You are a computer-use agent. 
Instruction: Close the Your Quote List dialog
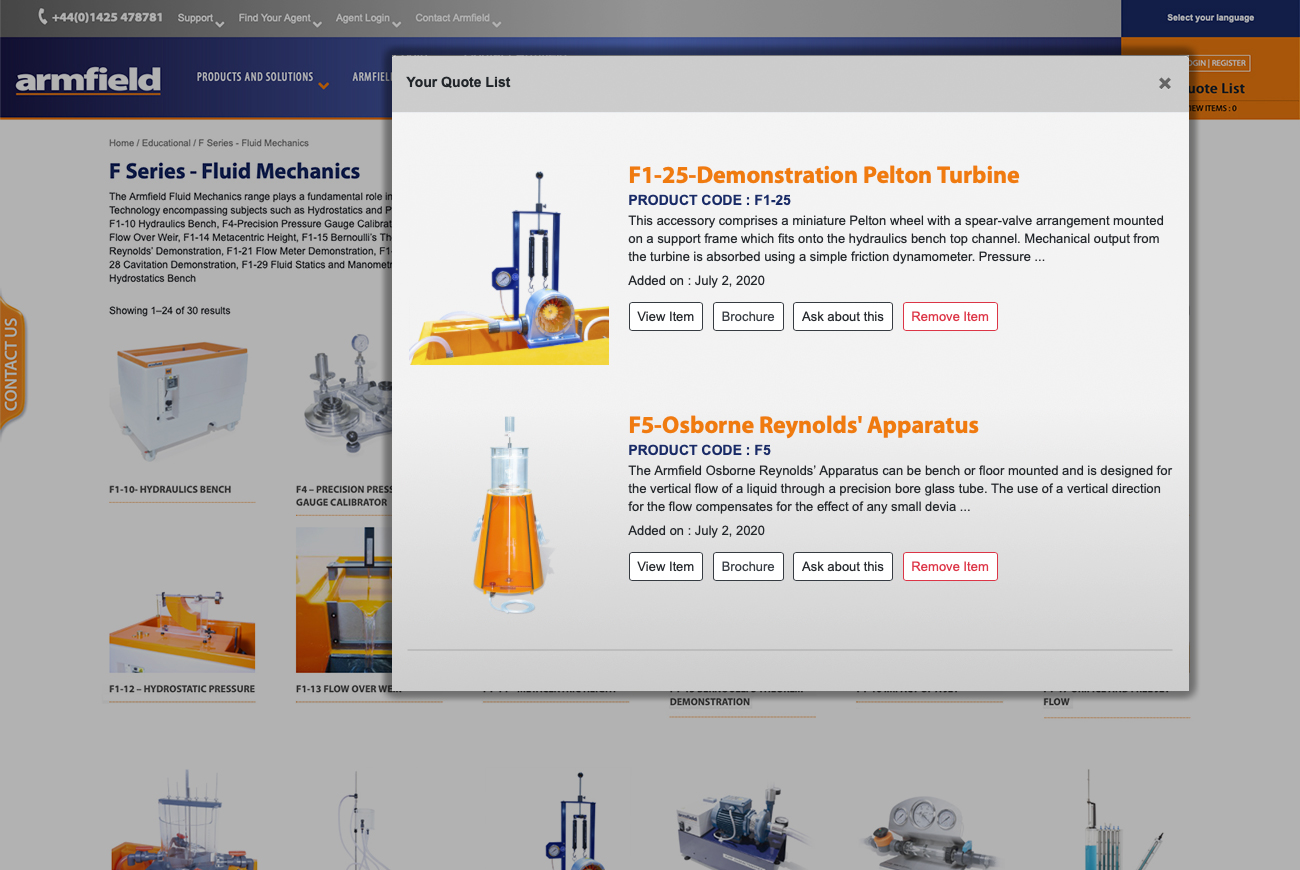click(1164, 83)
